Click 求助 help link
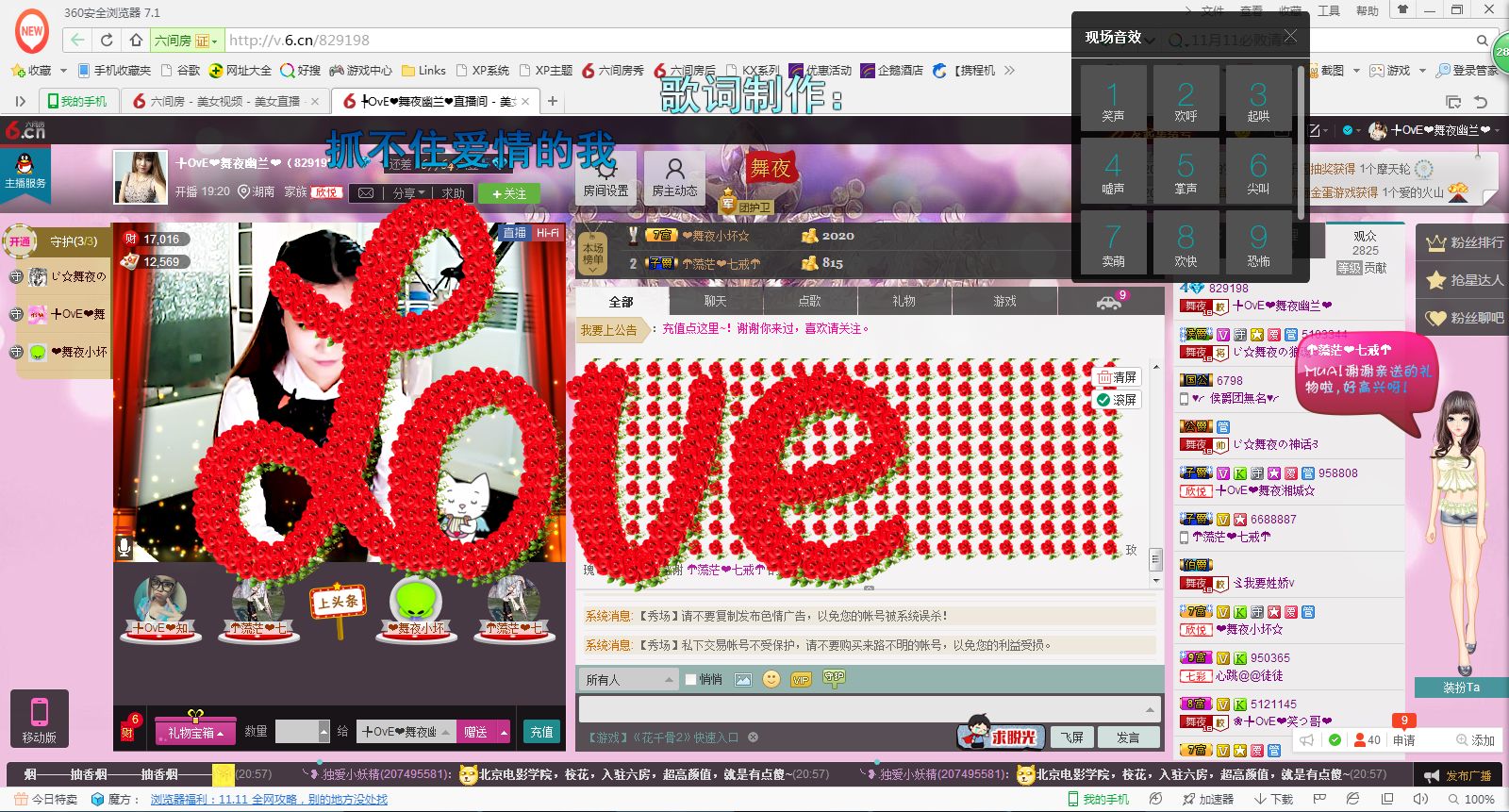This screenshot has width=1509, height=812. (454, 192)
